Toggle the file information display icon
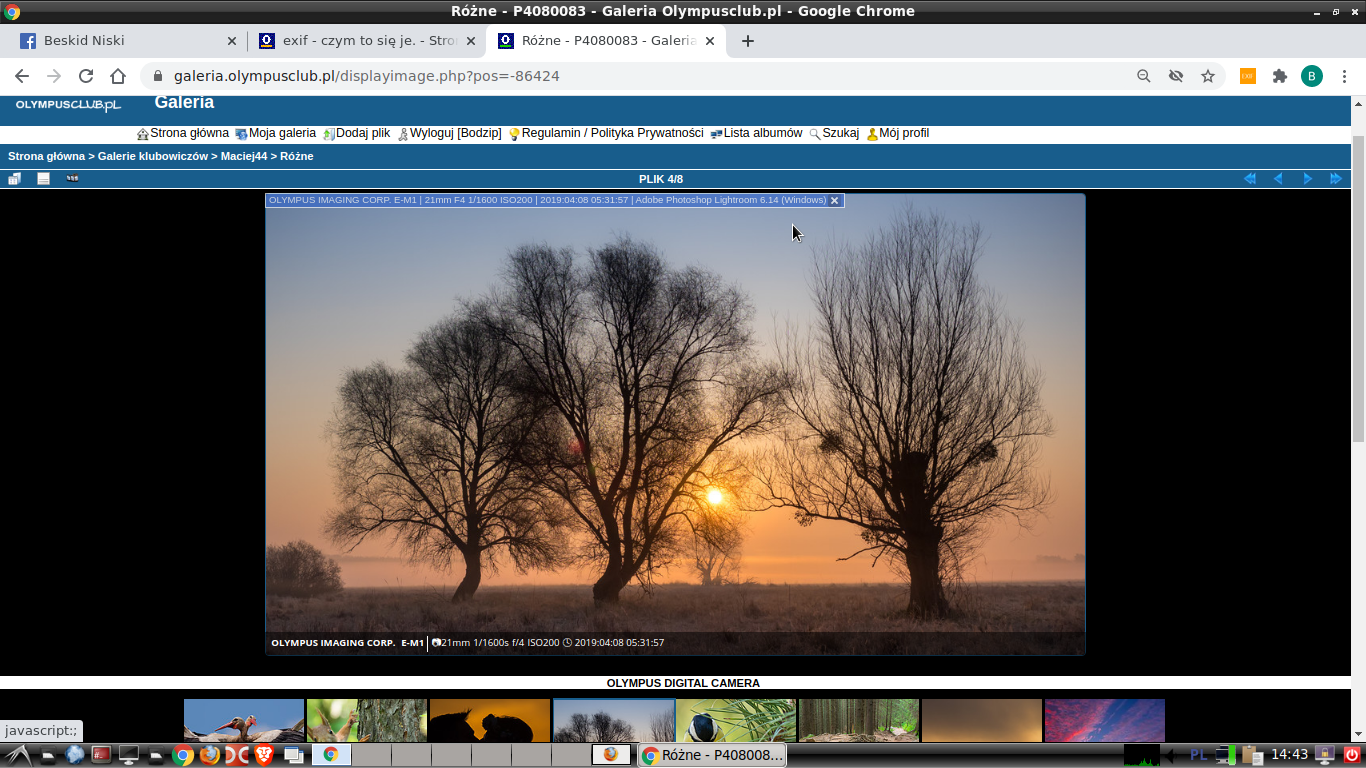Viewport: 1366px width, 768px height. coord(43,179)
